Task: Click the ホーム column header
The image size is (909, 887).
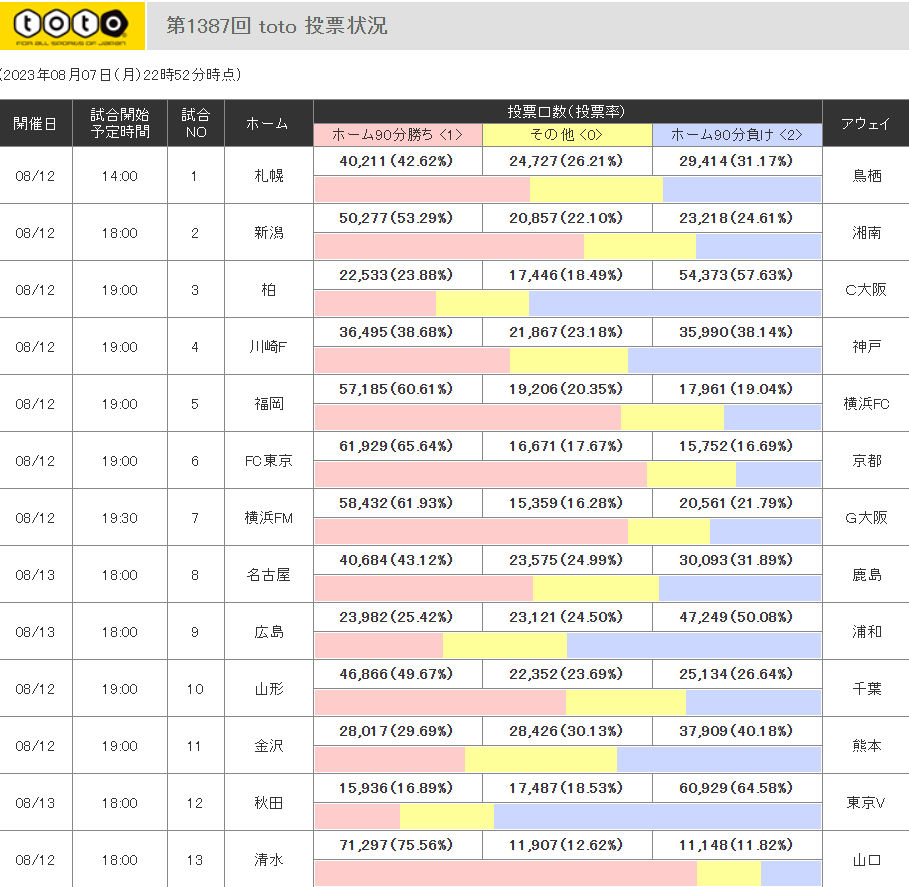Action: [x=268, y=123]
